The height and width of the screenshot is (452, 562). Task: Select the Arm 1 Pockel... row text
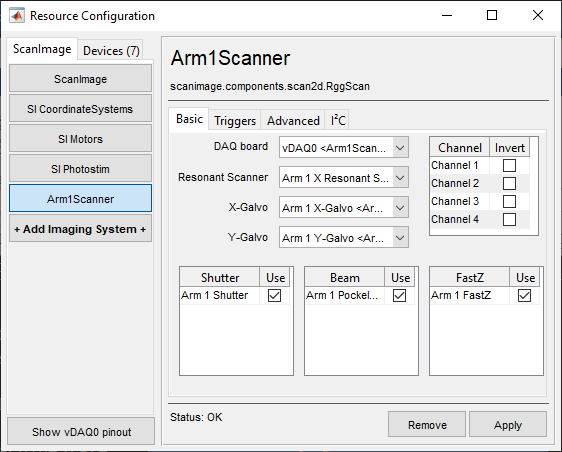[342, 295]
